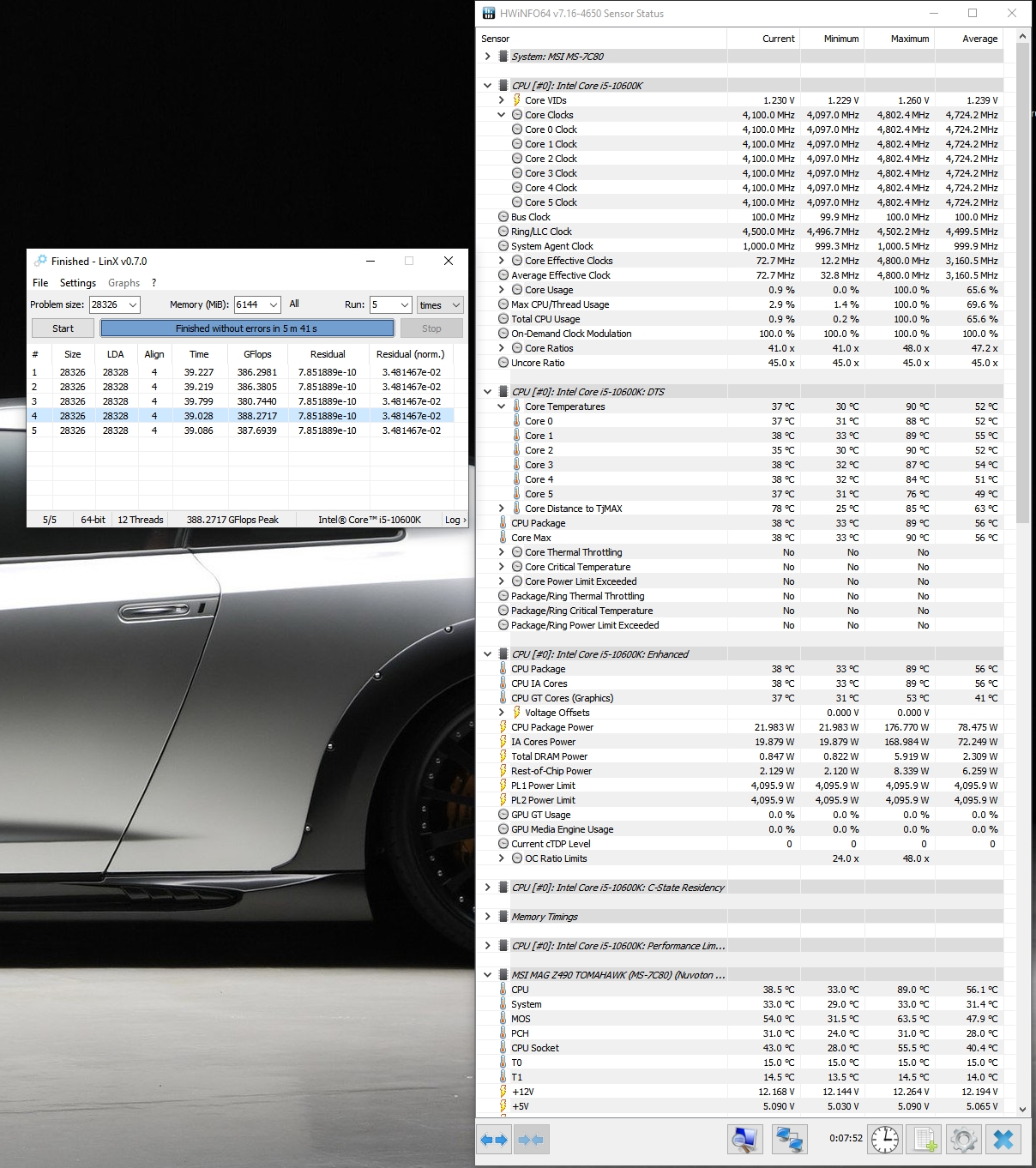Screen dimensions: 1036x1168
Task: Click the LinX title bar app icon
Action: click(40, 261)
